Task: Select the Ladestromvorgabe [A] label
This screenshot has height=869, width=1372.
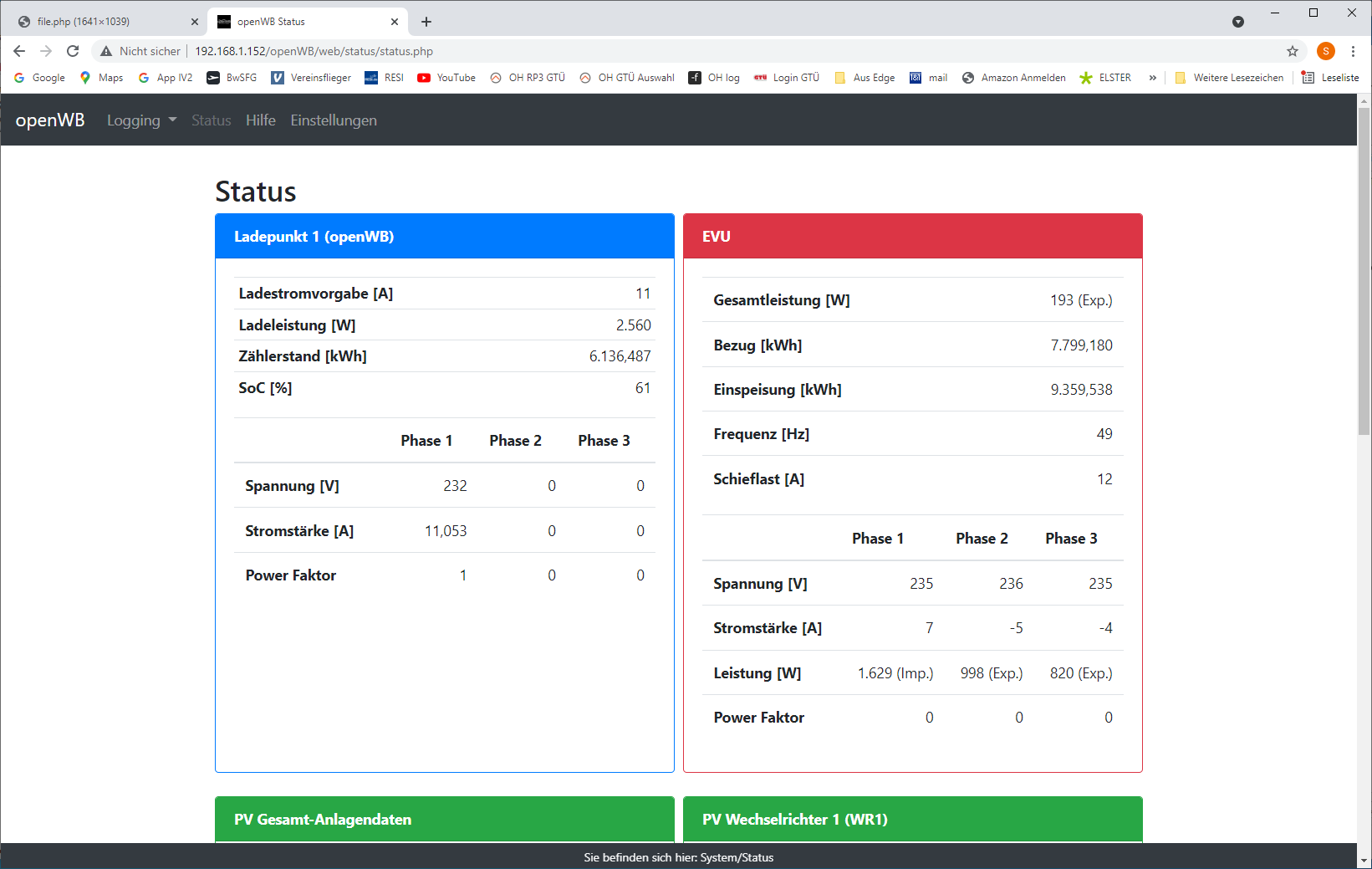Action: [x=316, y=294]
